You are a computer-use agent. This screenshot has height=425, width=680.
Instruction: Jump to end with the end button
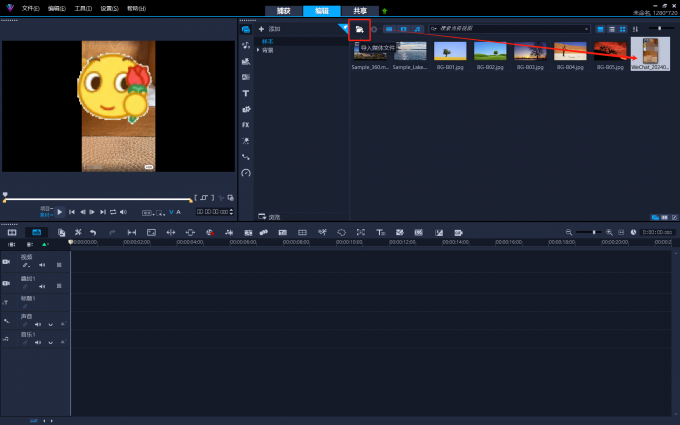point(103,212)
